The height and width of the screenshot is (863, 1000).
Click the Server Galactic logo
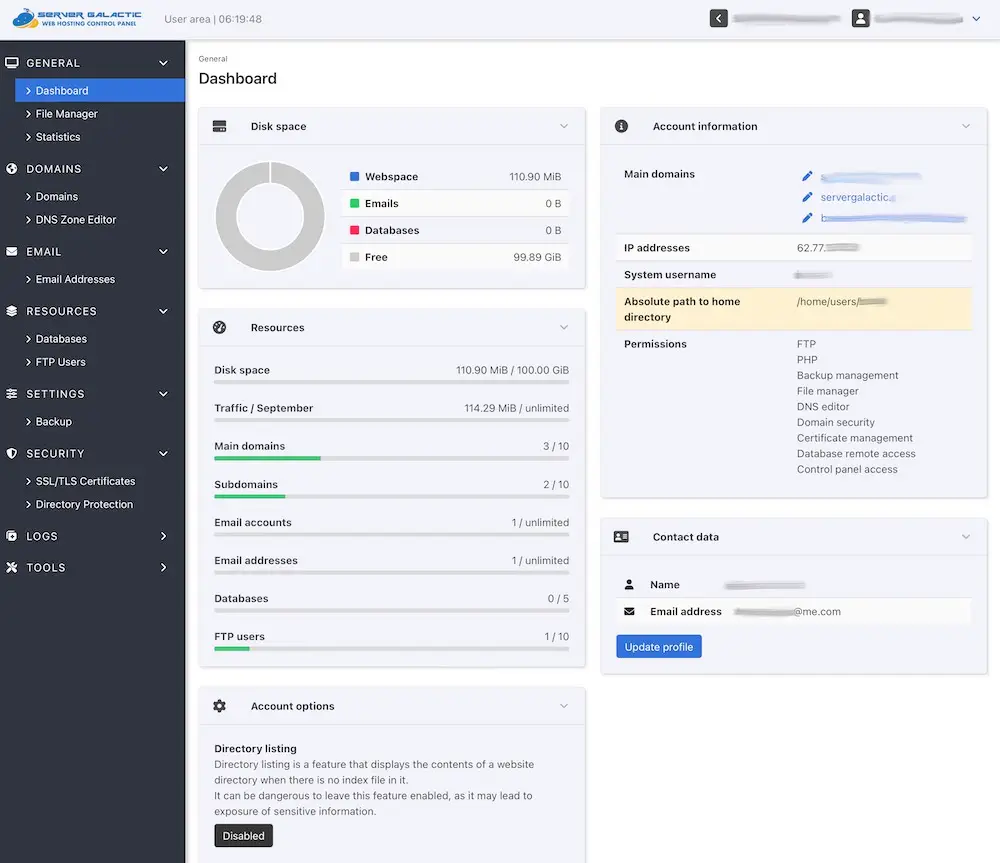[x=76, y=19]
